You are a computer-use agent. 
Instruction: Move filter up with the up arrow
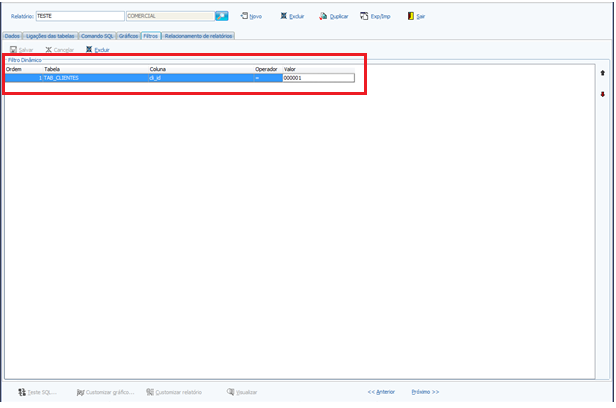point(603,73)
